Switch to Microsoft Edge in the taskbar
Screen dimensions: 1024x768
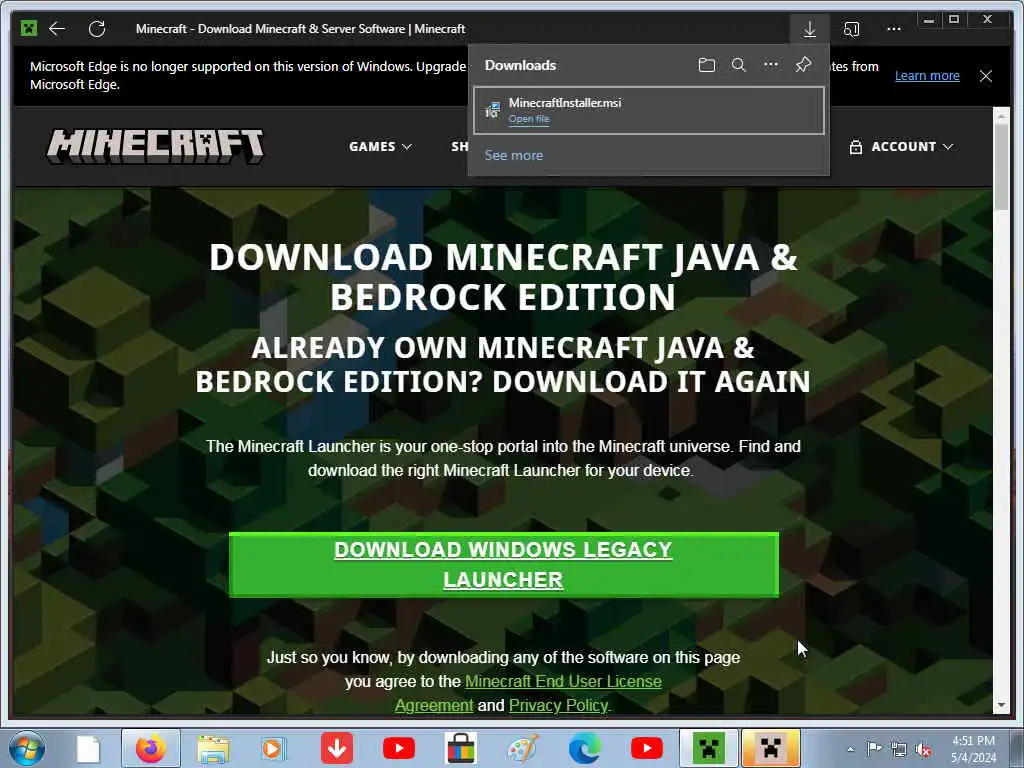tap(585, 748)
